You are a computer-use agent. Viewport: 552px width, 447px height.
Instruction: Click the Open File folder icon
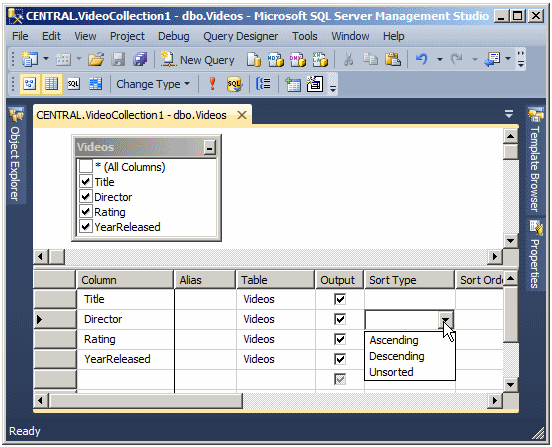point(96,59)
